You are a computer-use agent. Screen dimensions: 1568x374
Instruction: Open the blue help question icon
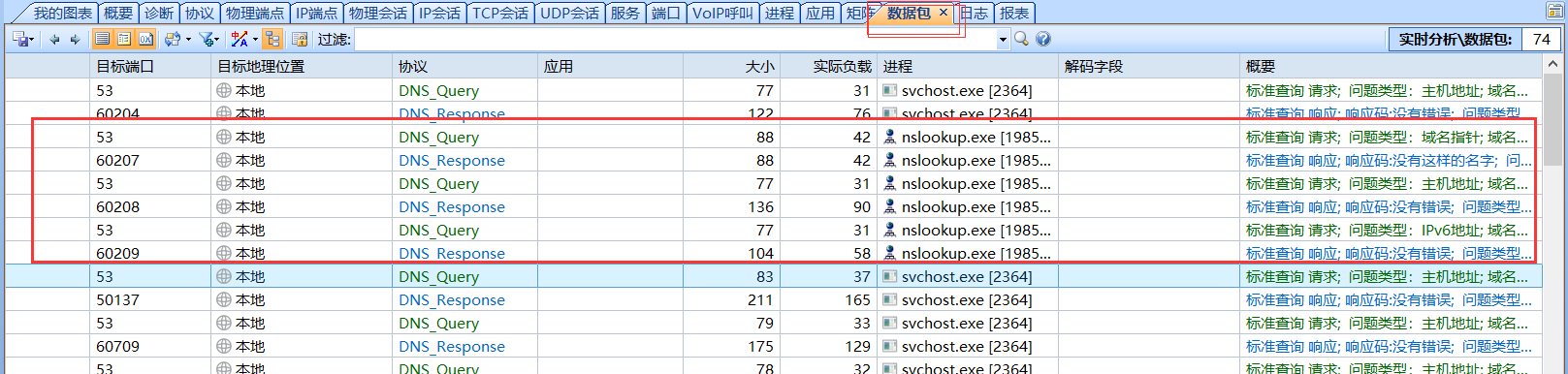click(1043, 39)
